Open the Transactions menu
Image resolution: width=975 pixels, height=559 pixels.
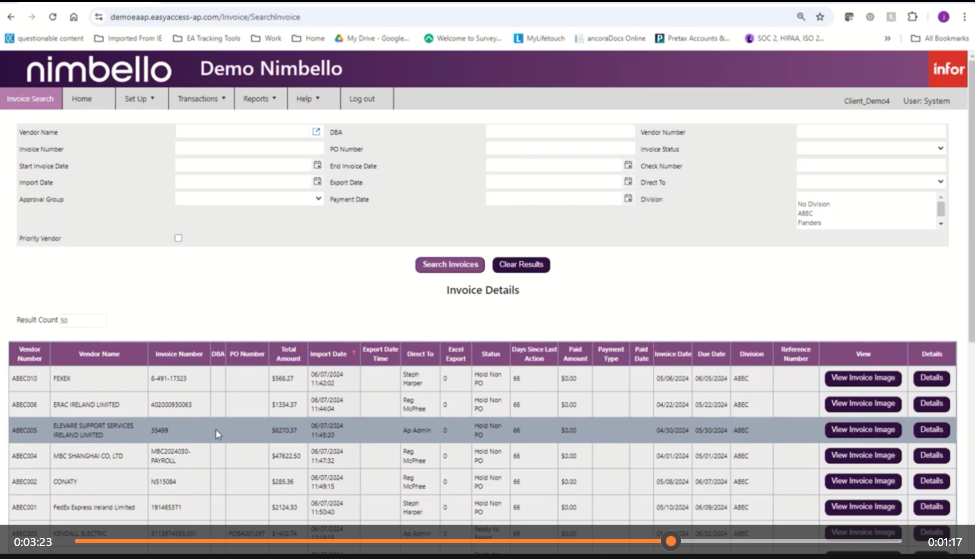pos(201,99)
